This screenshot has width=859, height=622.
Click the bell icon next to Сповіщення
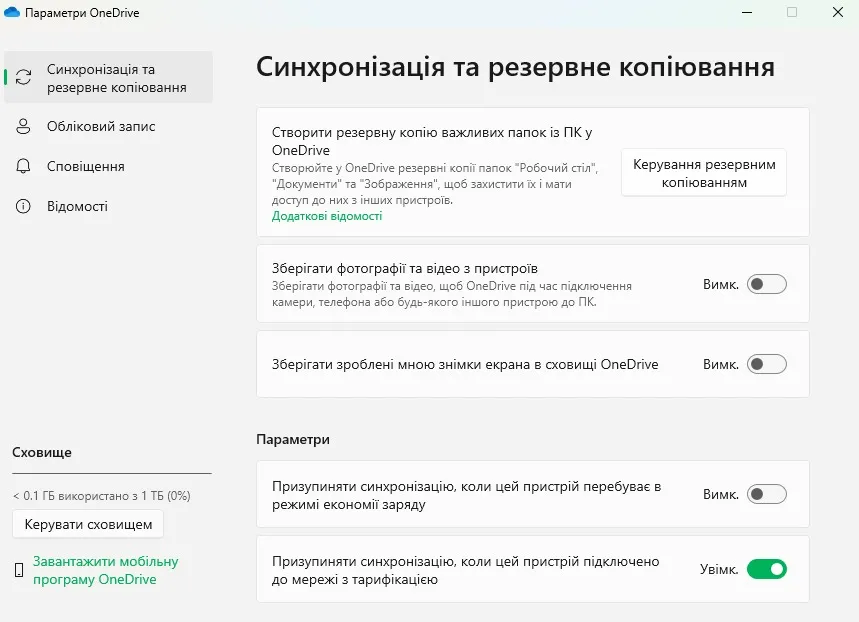click(23, 166)
